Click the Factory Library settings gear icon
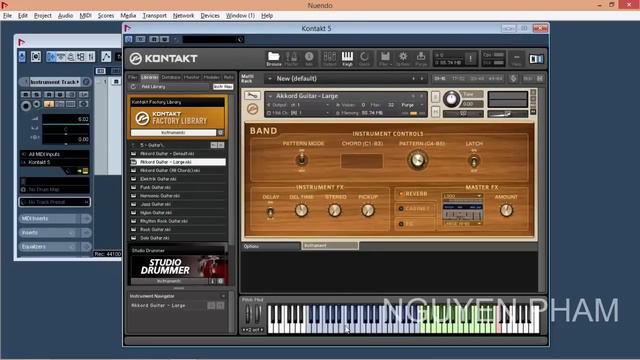Image resolution: width=640 pixels, height=360 pixels. (220, 133)
